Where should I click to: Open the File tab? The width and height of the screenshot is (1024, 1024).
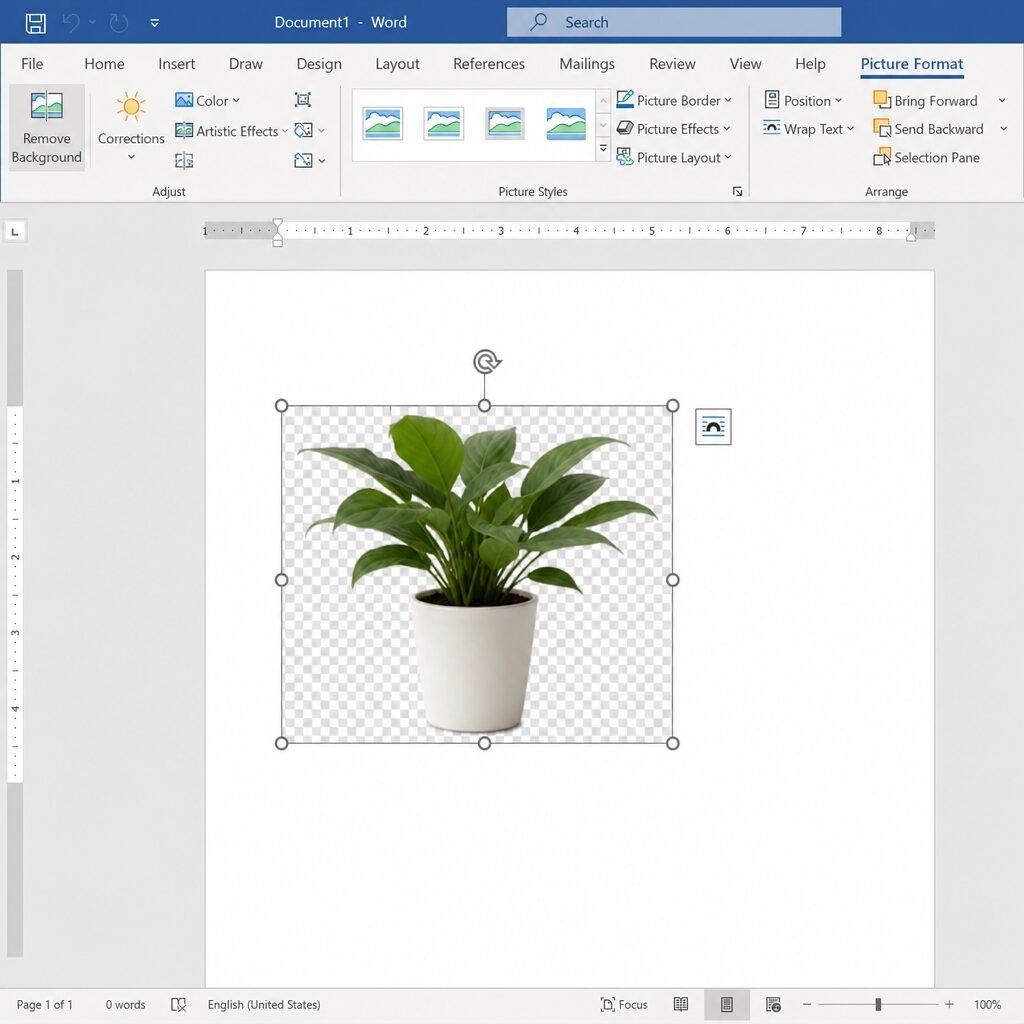point(32,64)
